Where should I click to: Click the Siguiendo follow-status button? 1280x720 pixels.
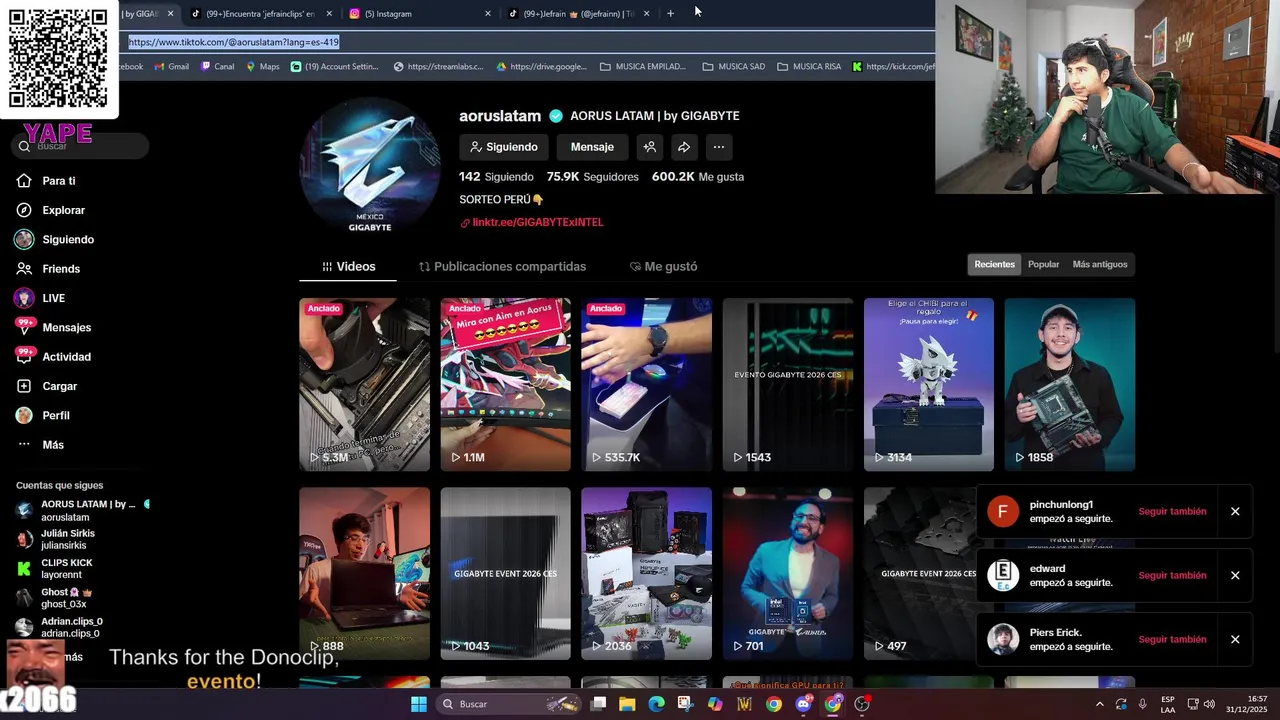(x=504, y=147)
